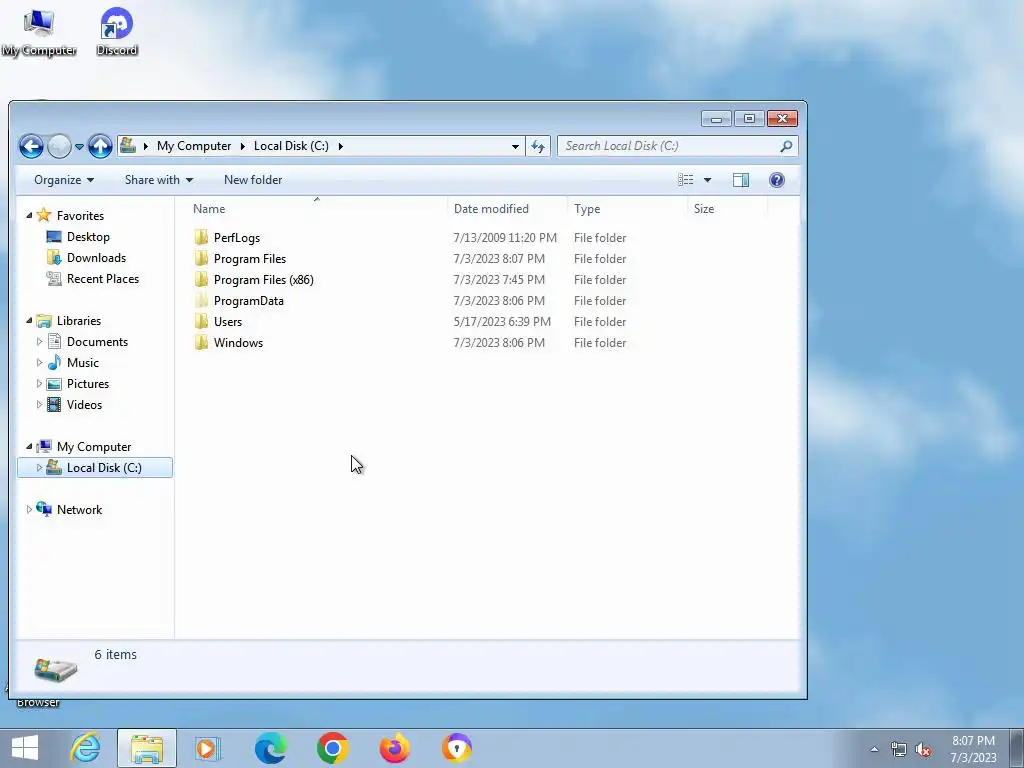Launch Microsoft Edge from taskbar
The image size is (1024, 768).
click(x=270, y=748)
